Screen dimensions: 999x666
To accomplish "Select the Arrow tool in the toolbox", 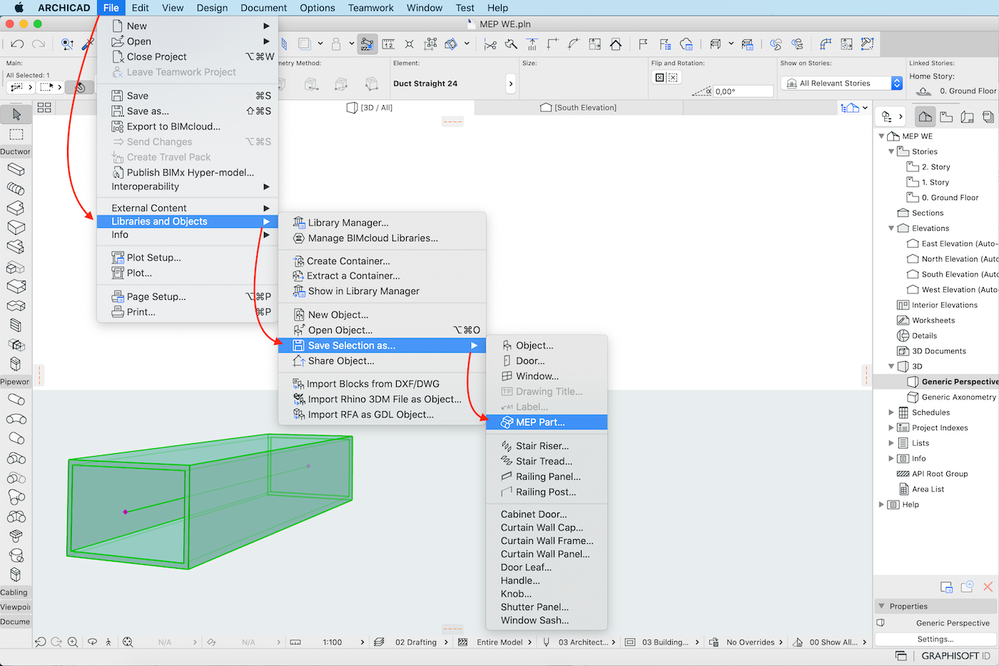I will click(x=16, y=115).
